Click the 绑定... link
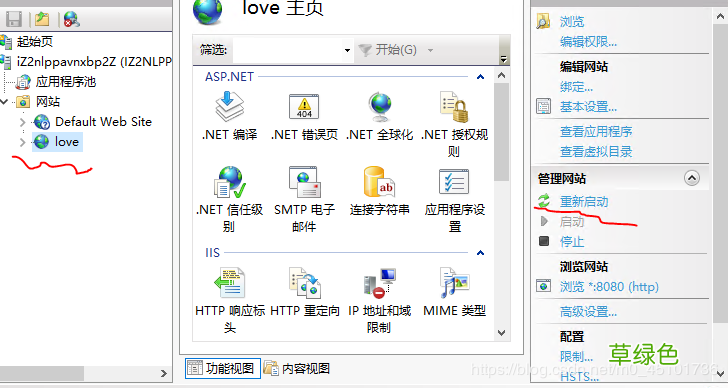Image resolution: width=728 pixels, height=388 pixels. pos(576,86)
